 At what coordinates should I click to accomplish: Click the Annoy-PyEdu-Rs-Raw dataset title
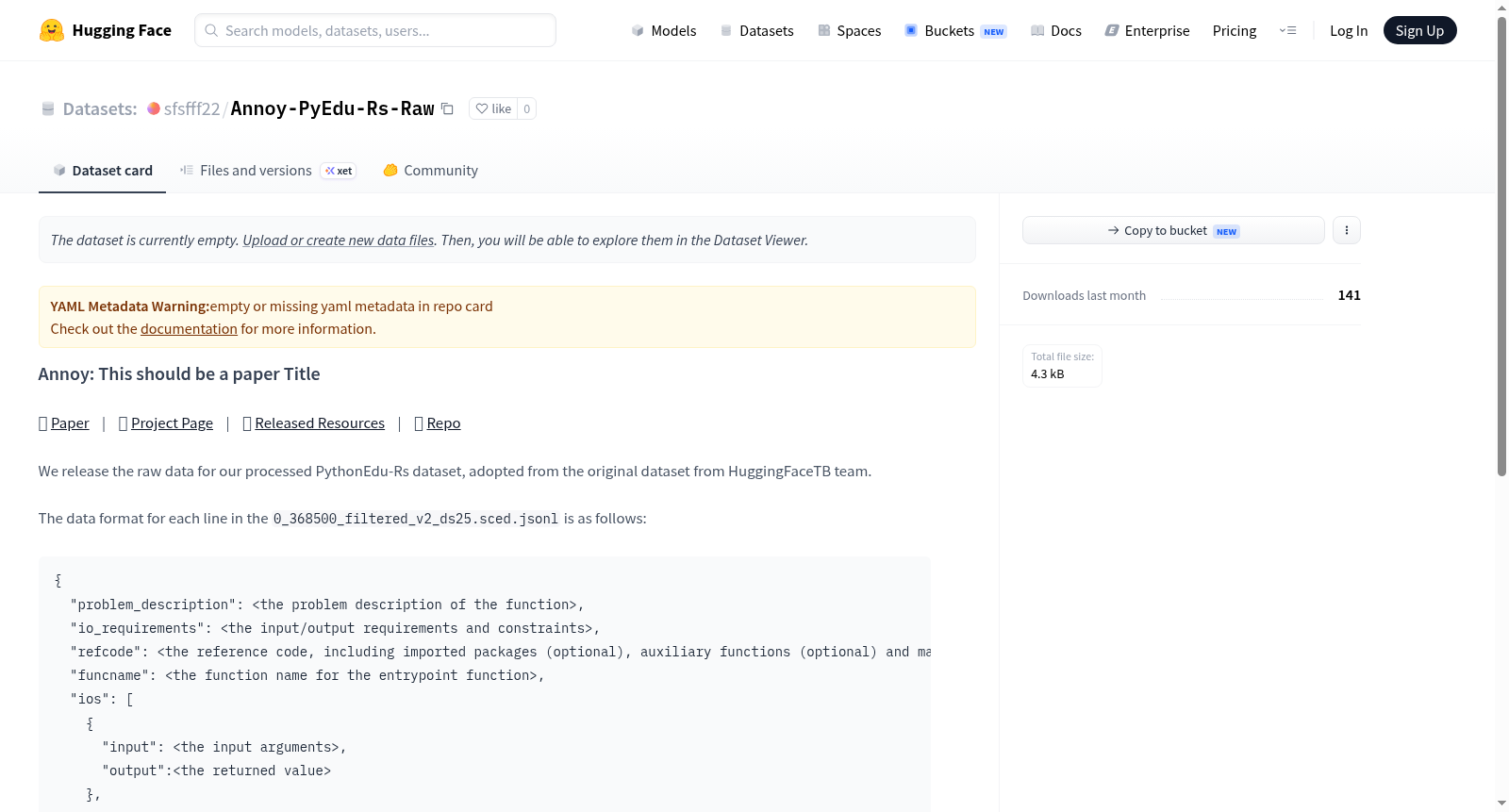click(x=332, y=108)
